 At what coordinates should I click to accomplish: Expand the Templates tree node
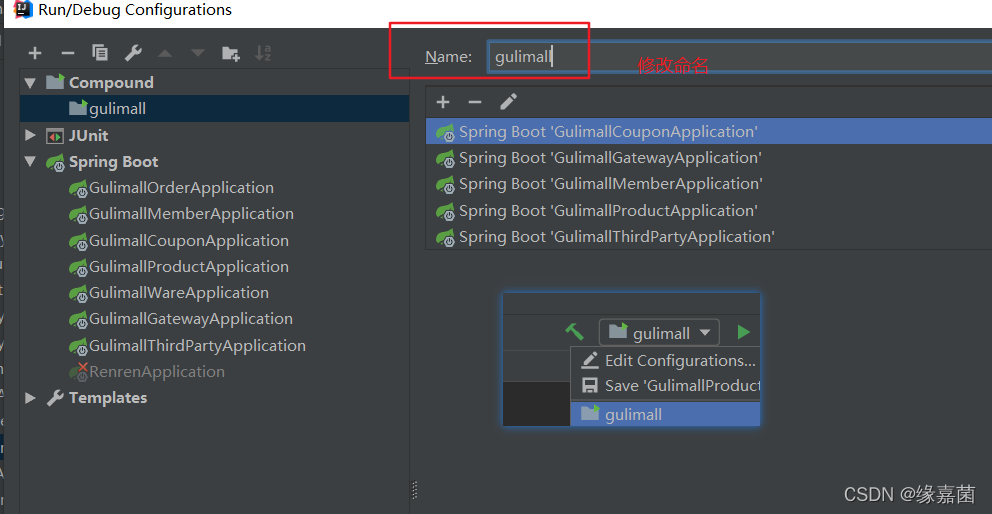pyautogui.click(x=30, y=398)
